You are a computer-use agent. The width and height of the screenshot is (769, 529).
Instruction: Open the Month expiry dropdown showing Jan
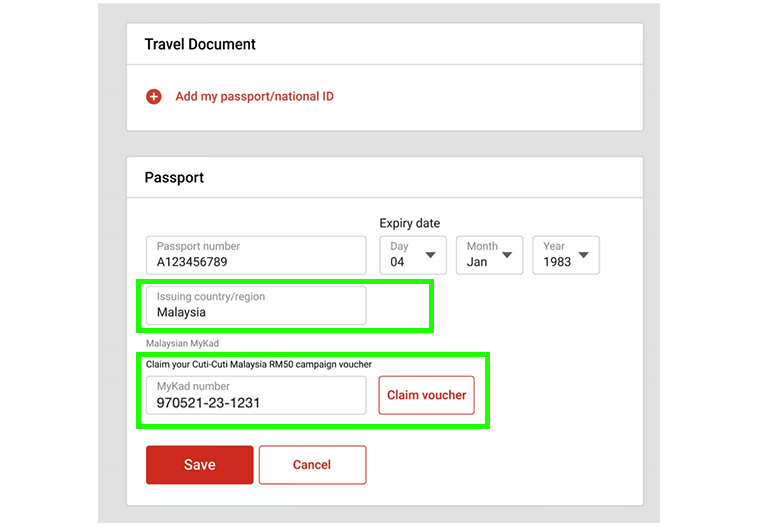(x=489, y=255)
